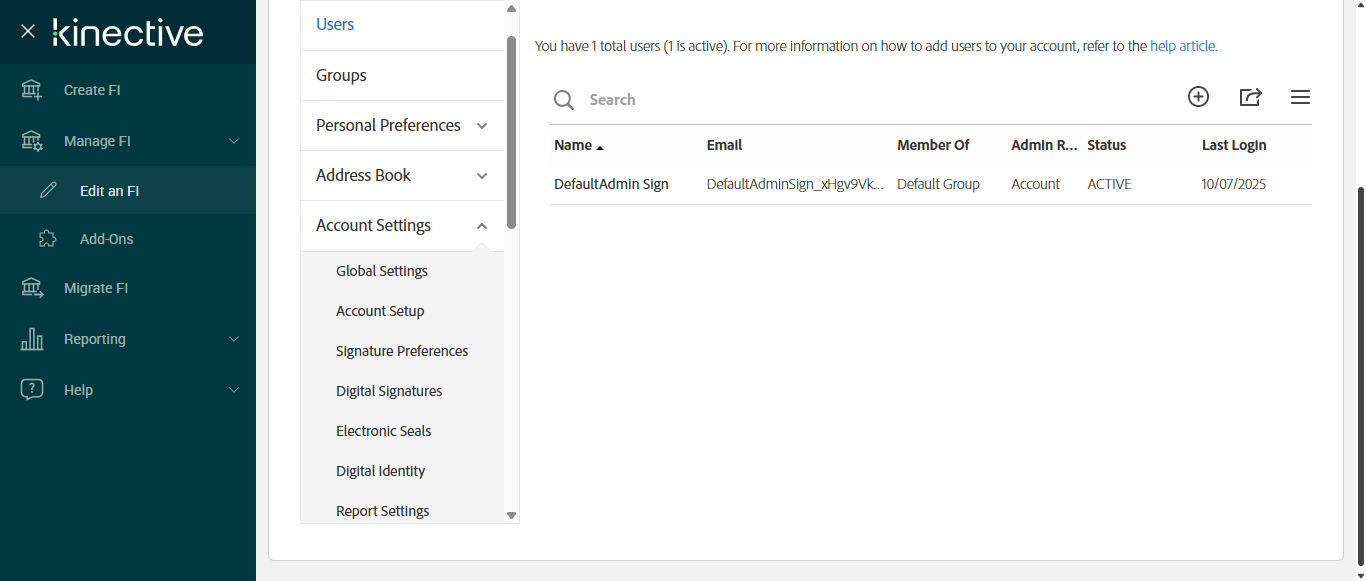Screen dimensions: 1366x581
Task: Close the sidebar with the X icon
Action: 28,32
